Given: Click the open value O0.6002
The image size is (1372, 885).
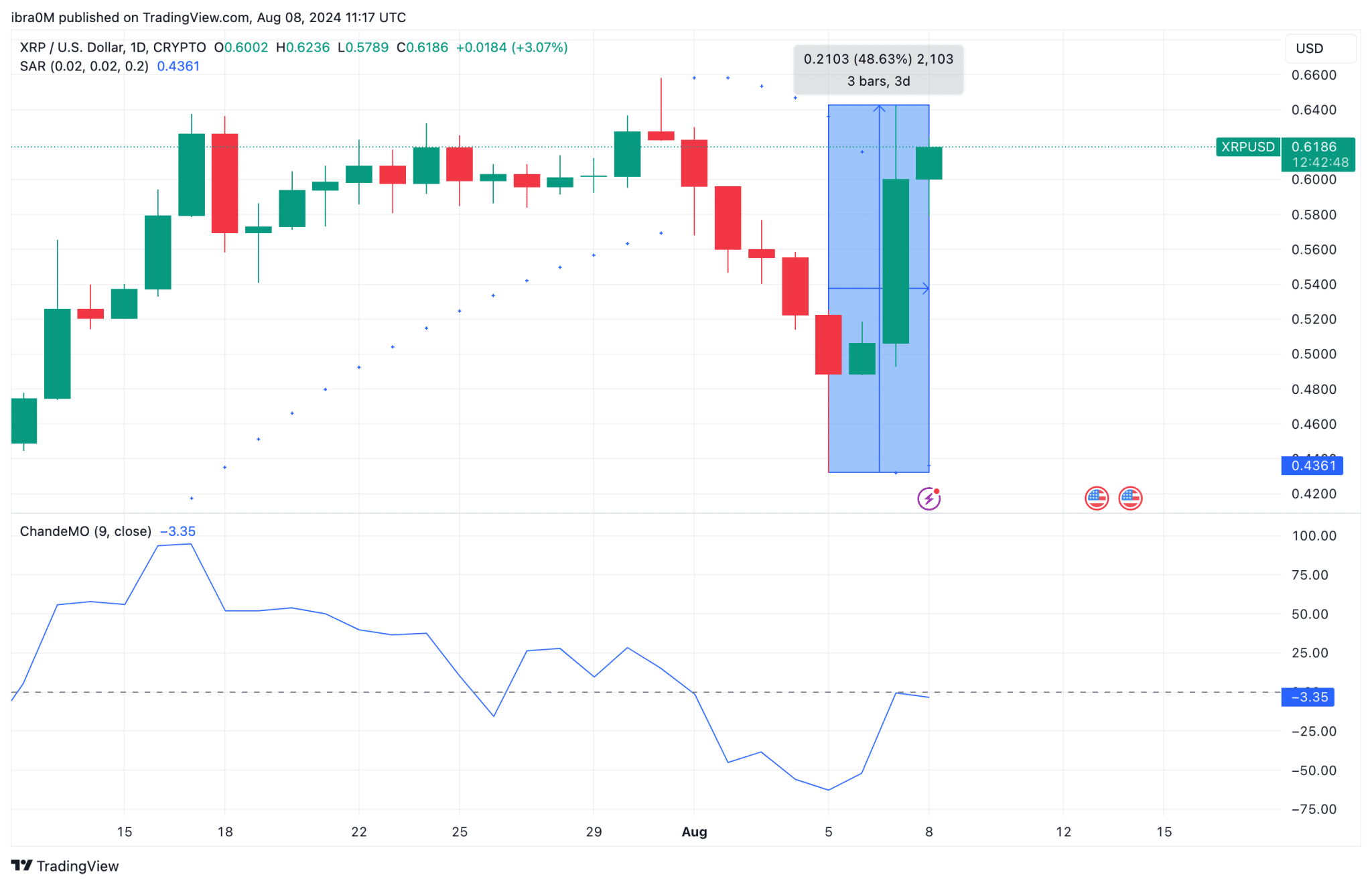Looking at the screenshot, I should point(241,48).
